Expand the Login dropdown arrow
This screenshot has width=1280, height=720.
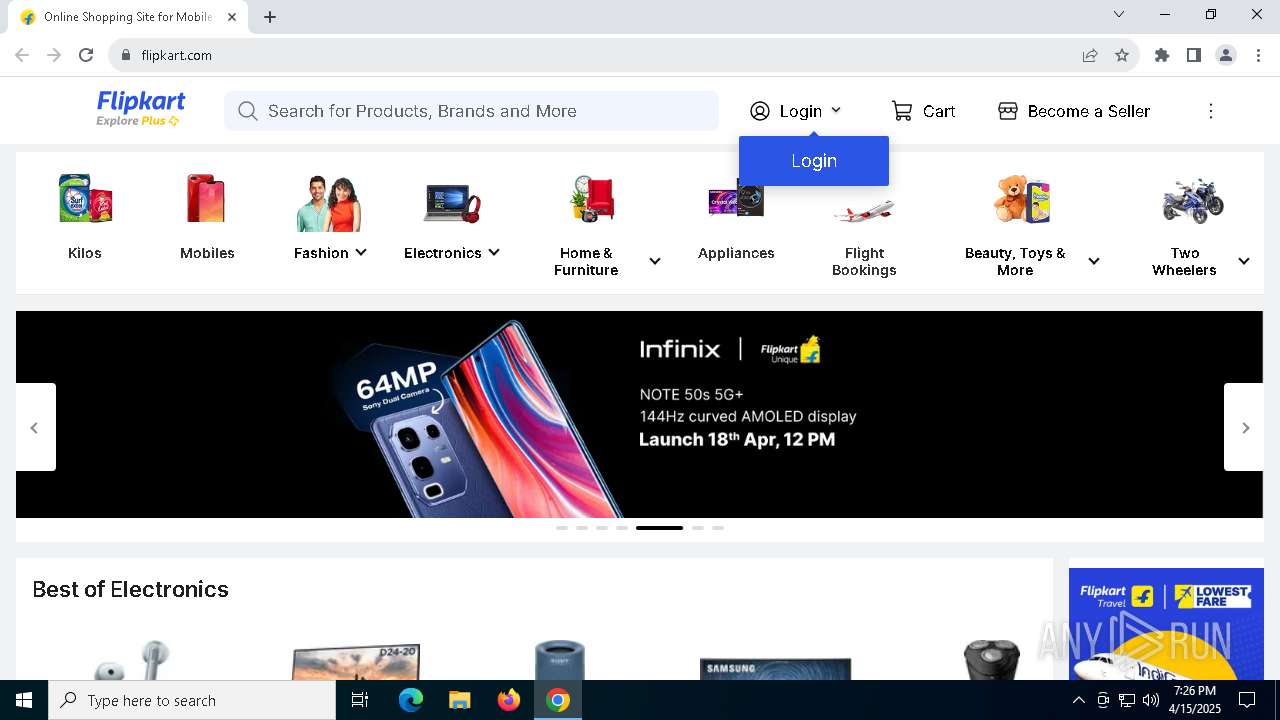point(836,111)
